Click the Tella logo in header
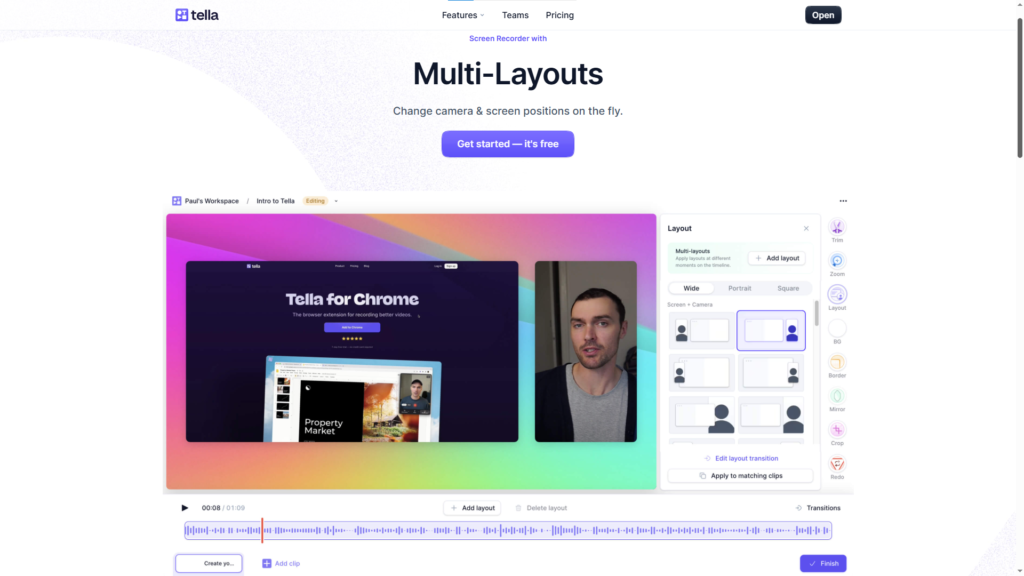The image size is (1024, 576). [x=197, y=15]
